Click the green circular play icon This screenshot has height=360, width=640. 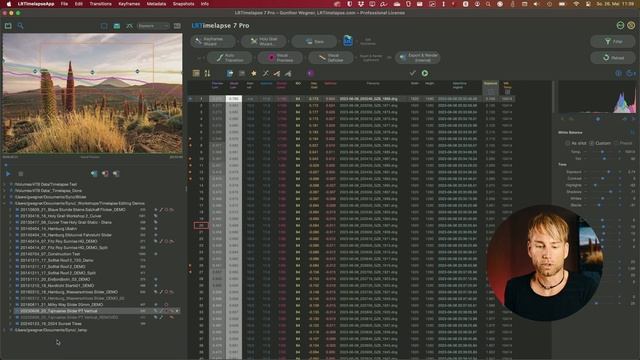click(x=425, y=73)
